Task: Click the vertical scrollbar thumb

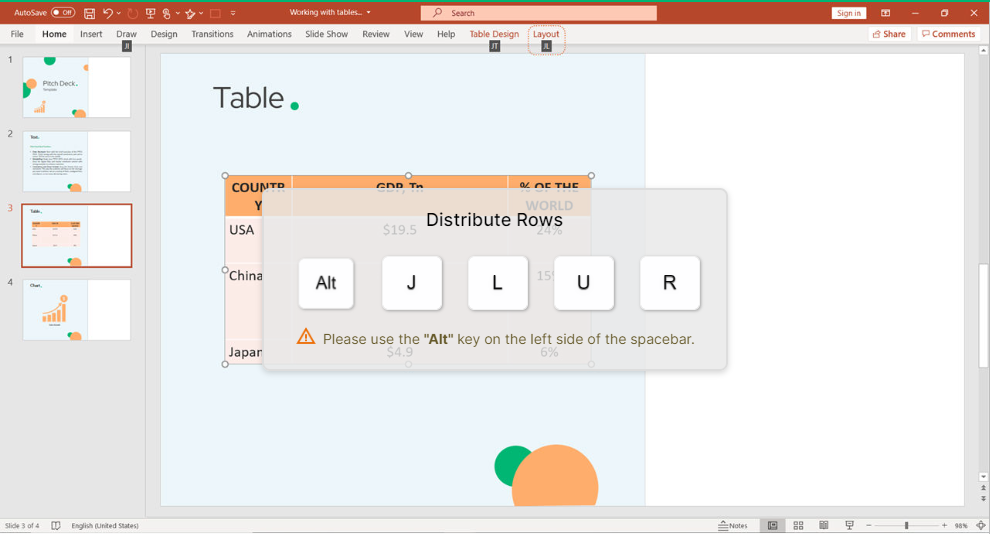Action: (983, 315)
